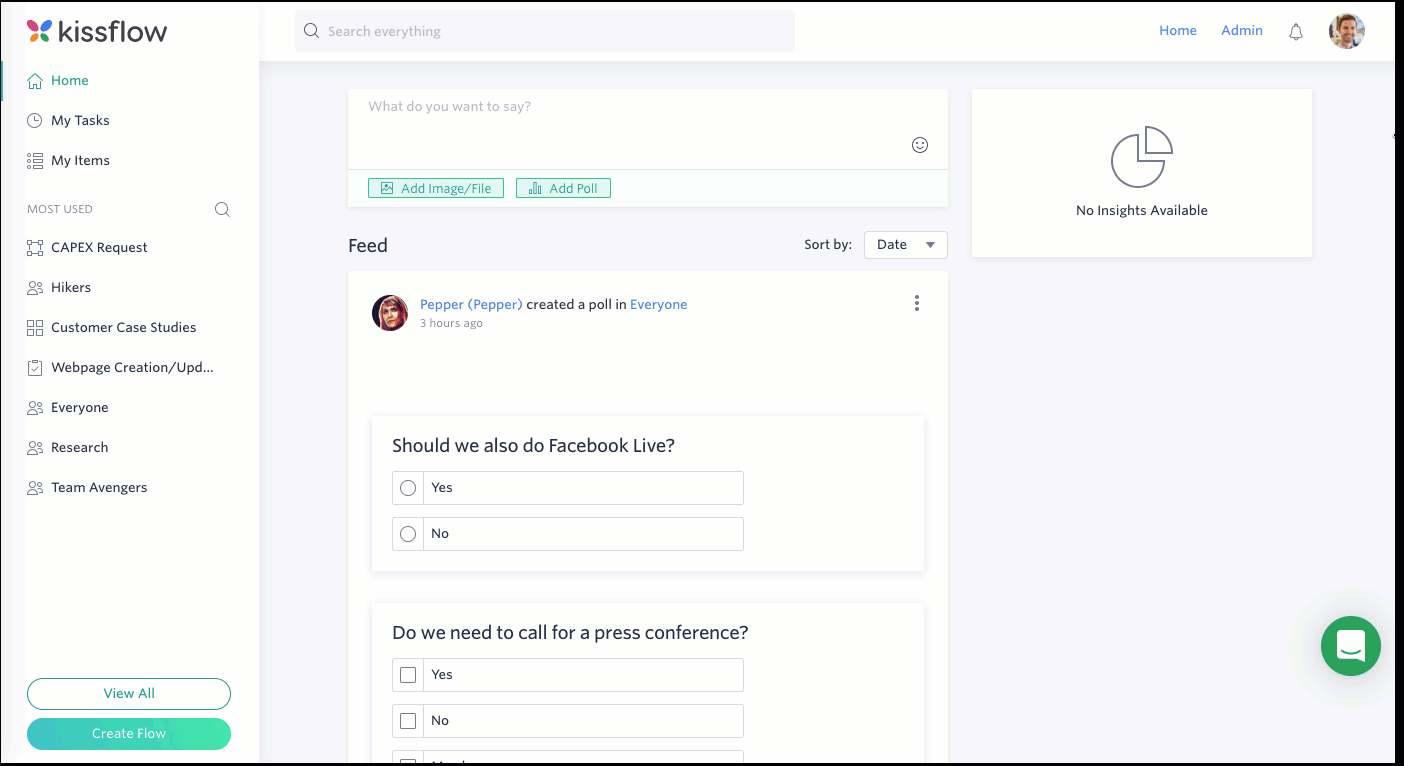This screenshot has width=1404, height=766.
Task: Open Everyone link in feed post
Action: click(659, 305)
